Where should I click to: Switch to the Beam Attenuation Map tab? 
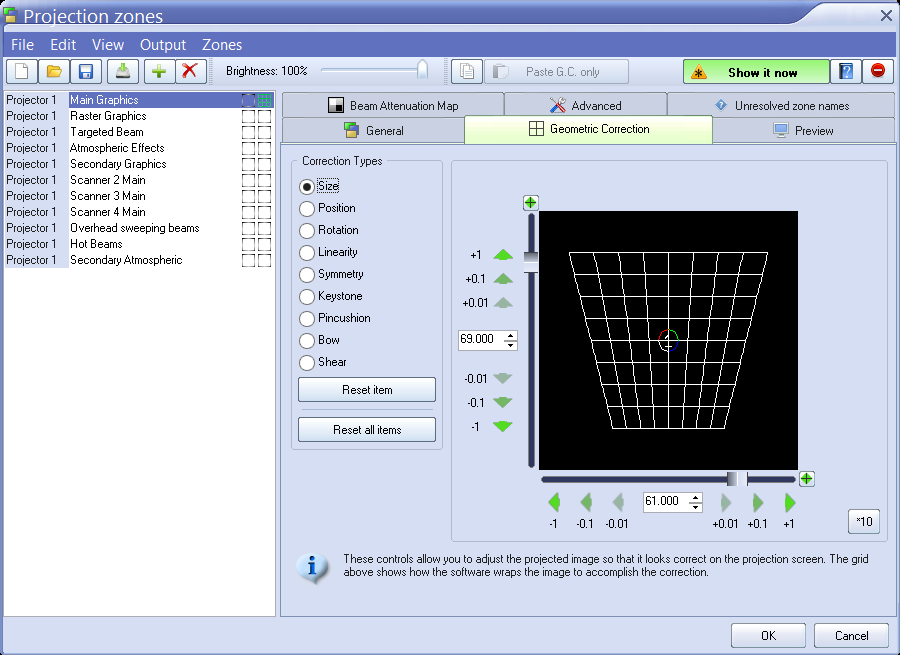tap(392, 105)
